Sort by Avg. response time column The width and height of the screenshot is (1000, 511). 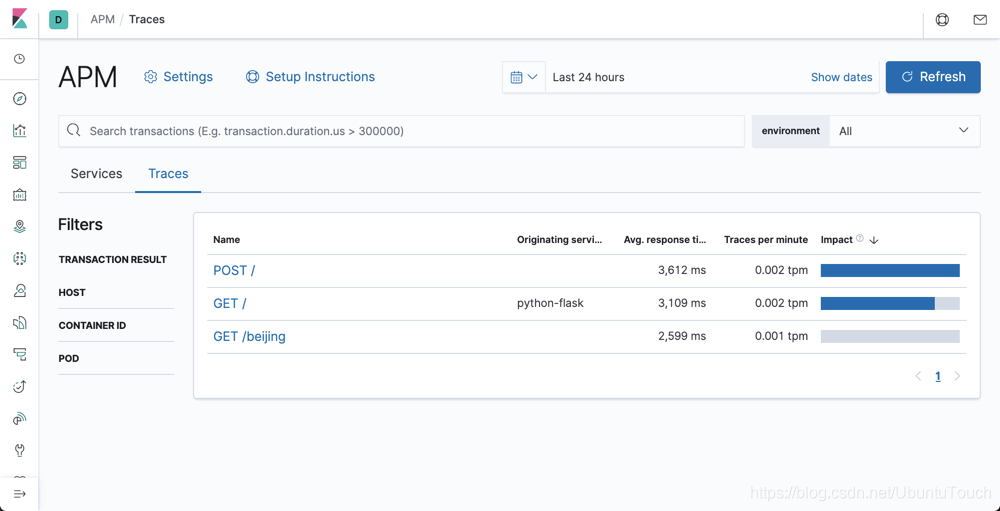(x=665, y=240)
